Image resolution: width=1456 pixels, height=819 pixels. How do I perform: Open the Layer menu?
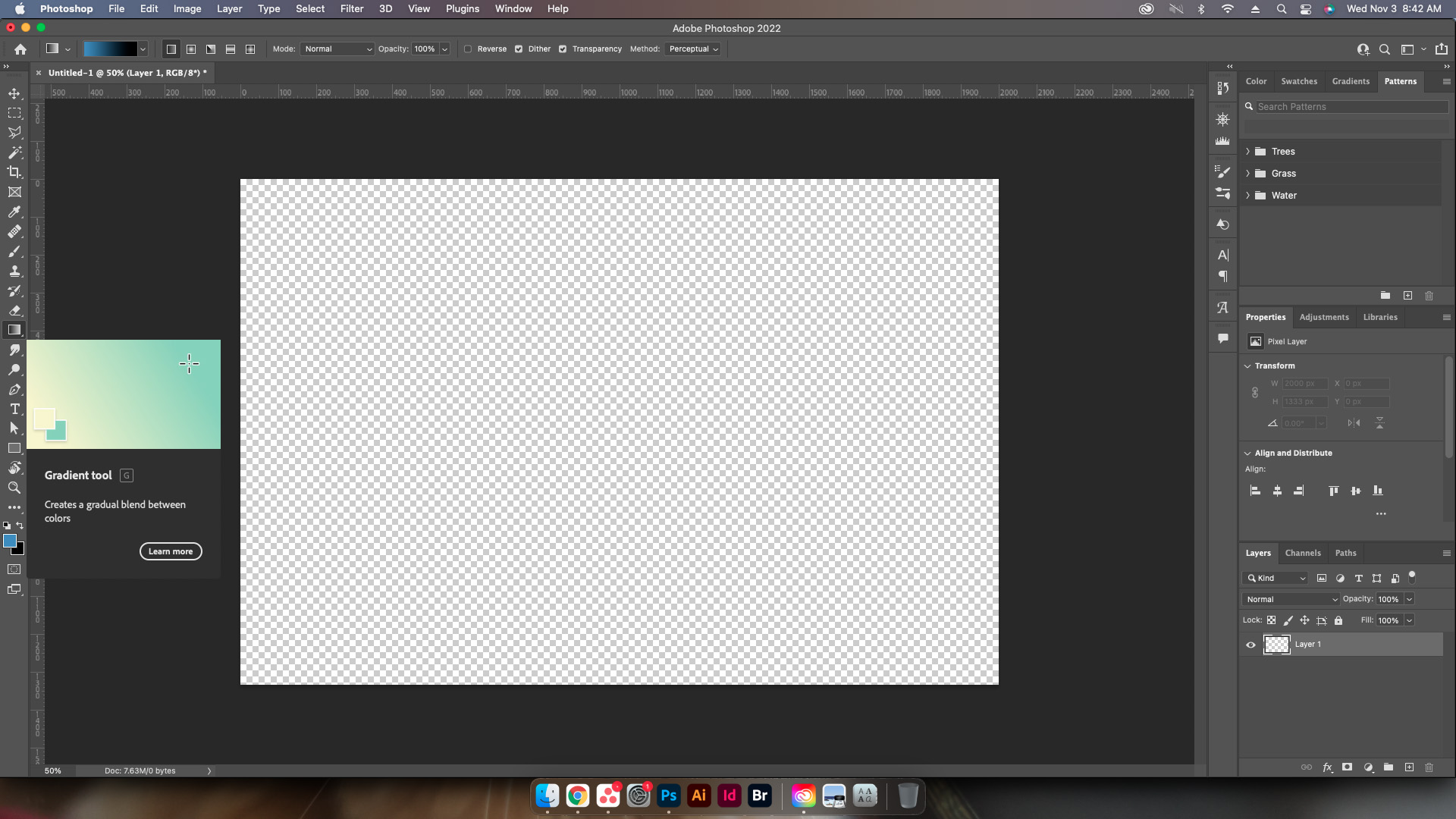(x=229, y=9)
